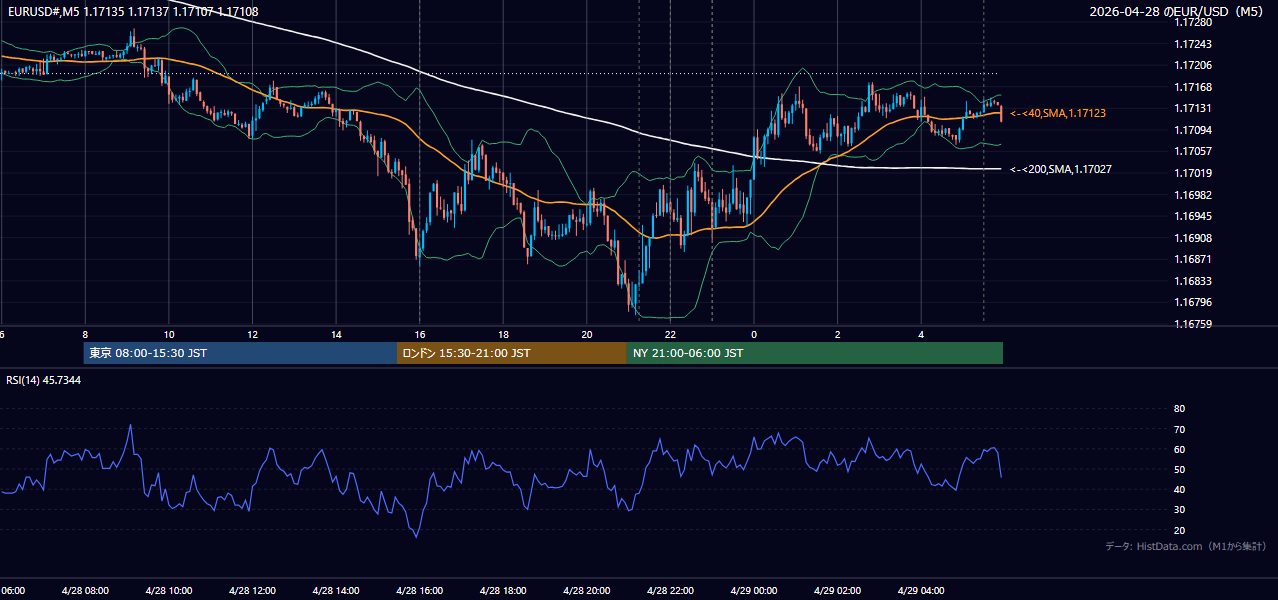Click the 4/28 18:00 bottom time label
The width and height of the screenshot is (1278, 600).
coord(503,590)
